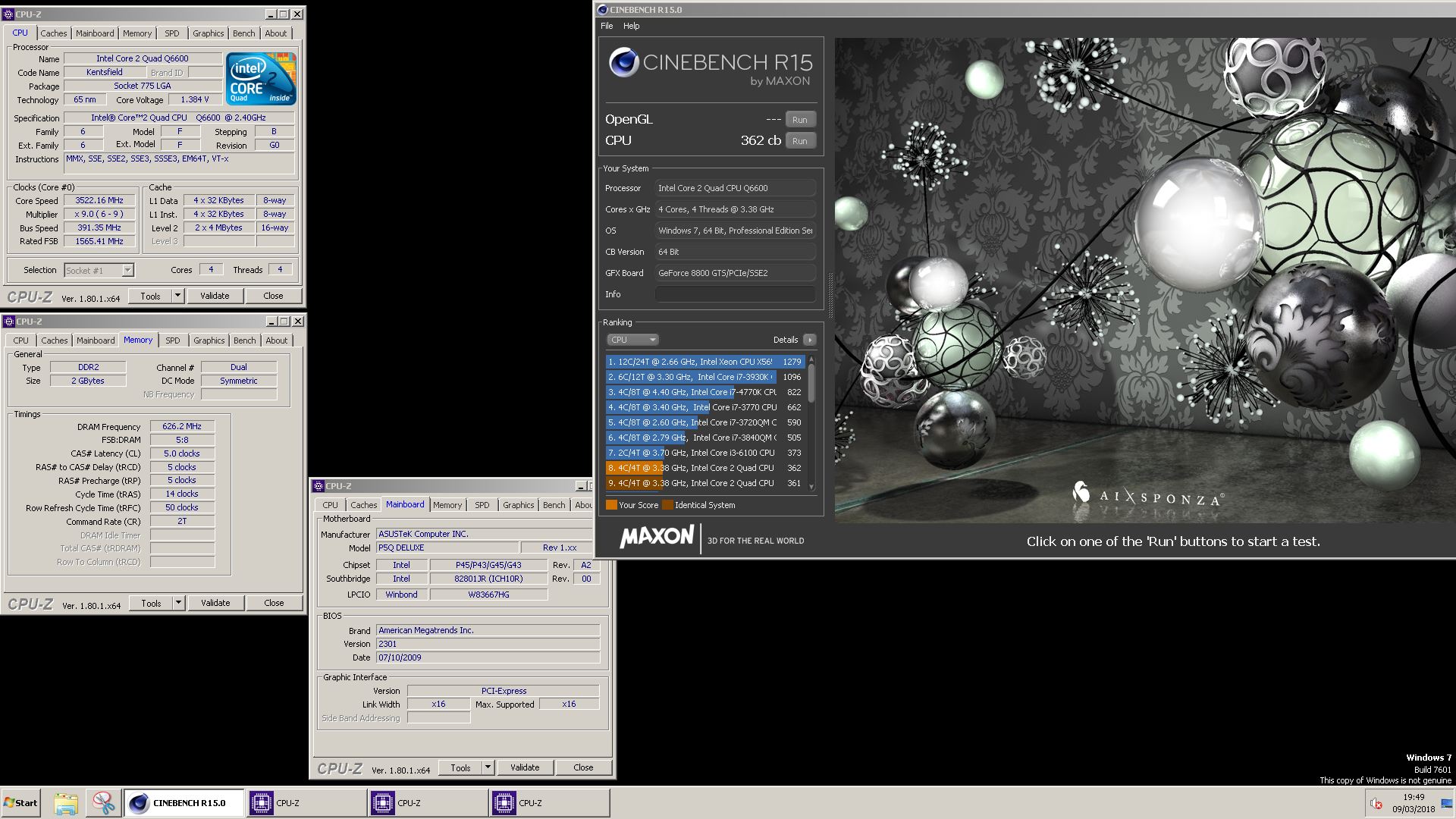Screen dimensions: 1456x819
Task: Click the Info input field
Action: click(735, 294)
